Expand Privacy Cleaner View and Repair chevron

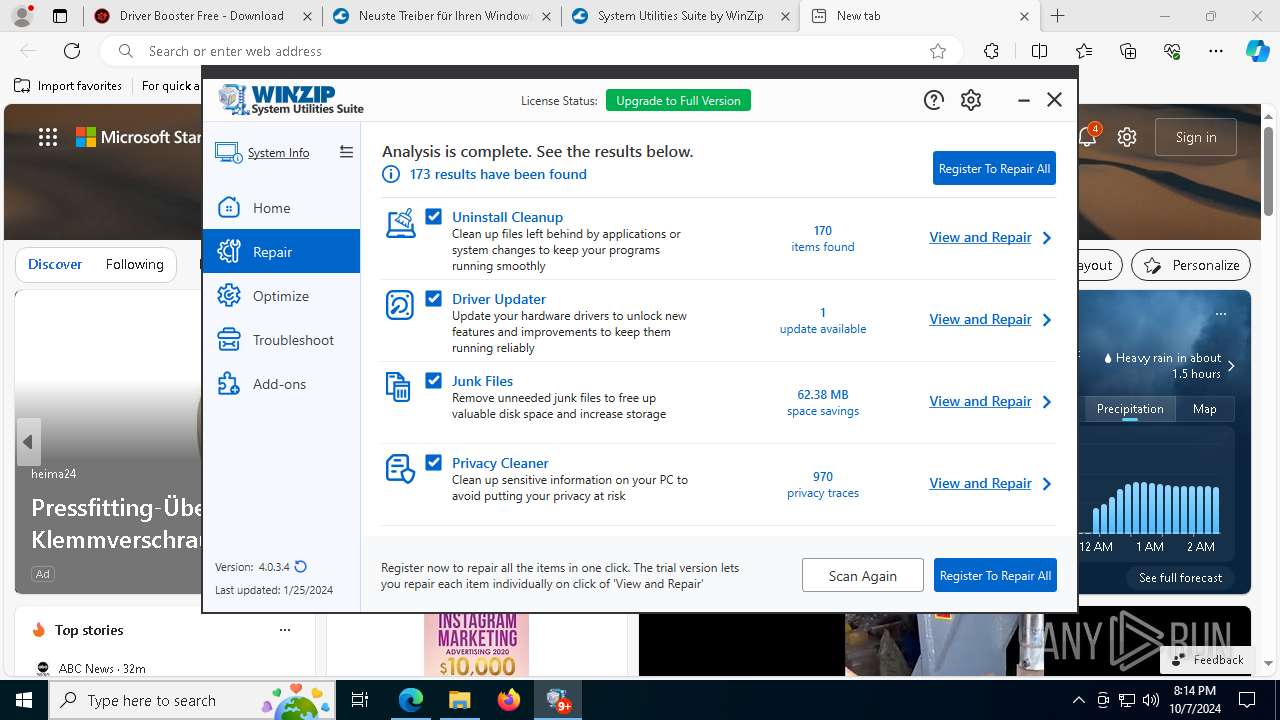pos(1047,484)
